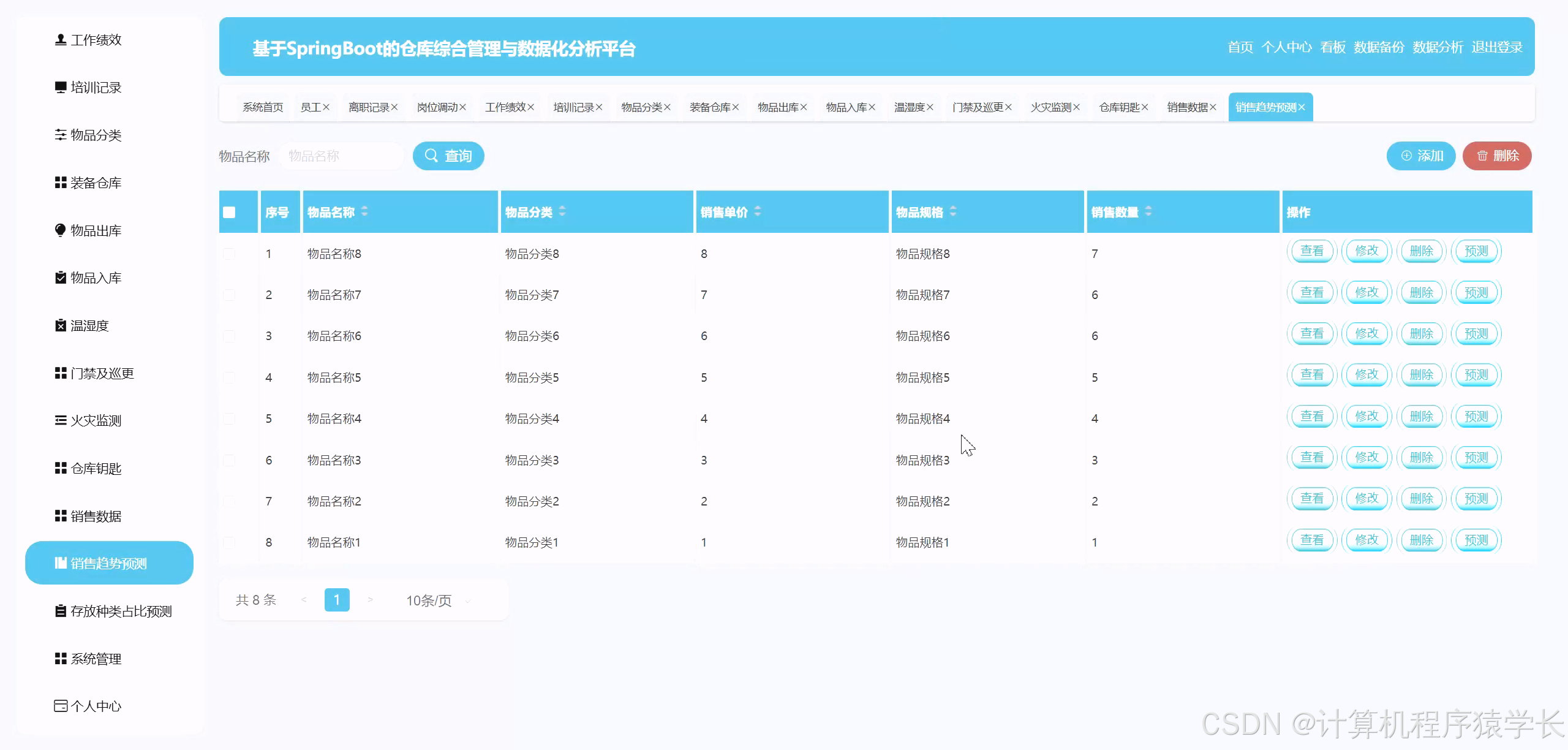Click the 存放种类占比预测 clipboard icon
This screenshot has width=1568, height=750.
point(60,611)
